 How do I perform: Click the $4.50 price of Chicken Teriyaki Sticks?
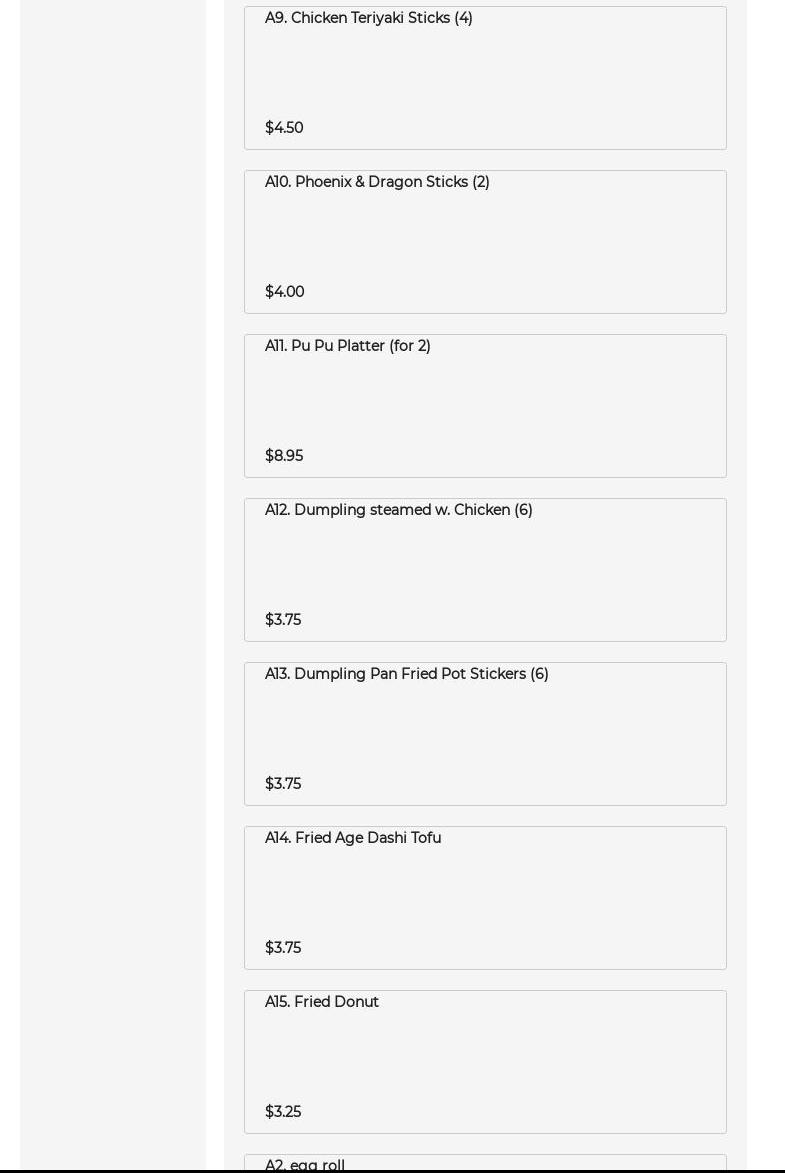click(284, 128)
